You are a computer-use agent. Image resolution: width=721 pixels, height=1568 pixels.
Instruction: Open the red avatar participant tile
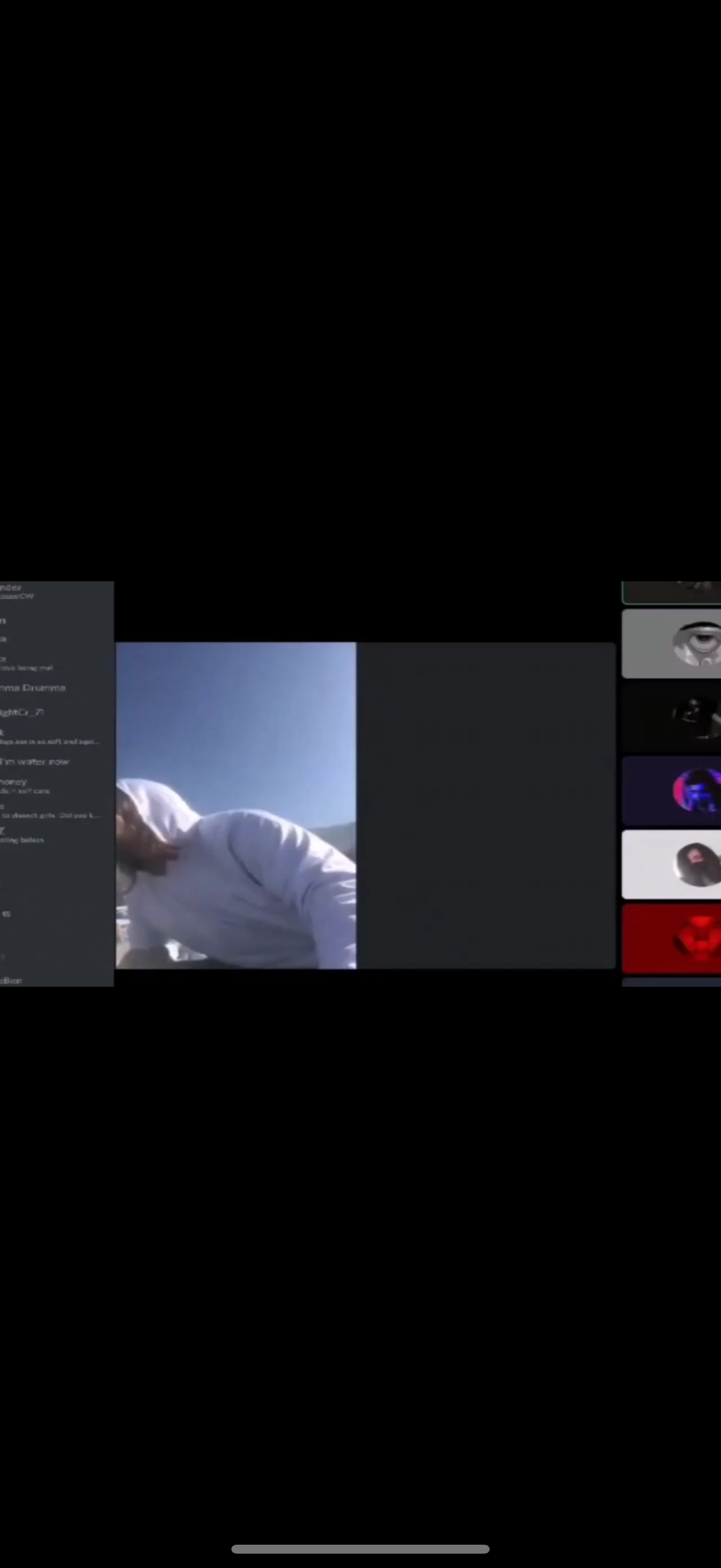tap(671, 938)
